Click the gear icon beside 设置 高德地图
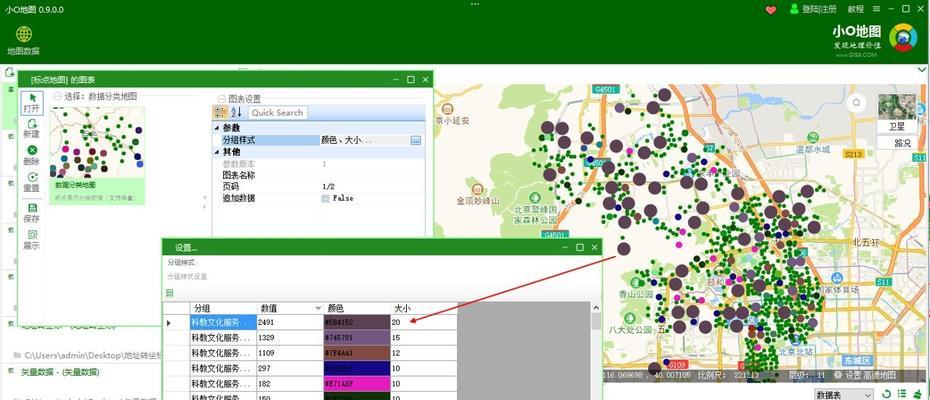The height and width of the screenshot is (400, 930). coord(837,375)
